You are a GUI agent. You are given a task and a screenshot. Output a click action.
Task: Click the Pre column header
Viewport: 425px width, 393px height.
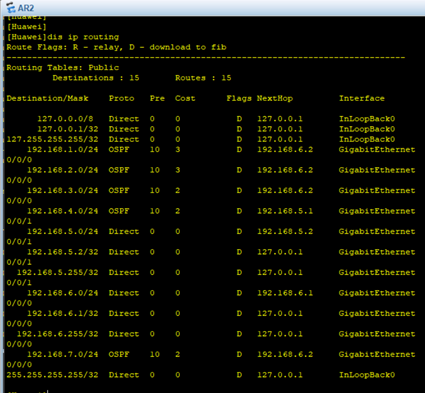coord(157,98)
